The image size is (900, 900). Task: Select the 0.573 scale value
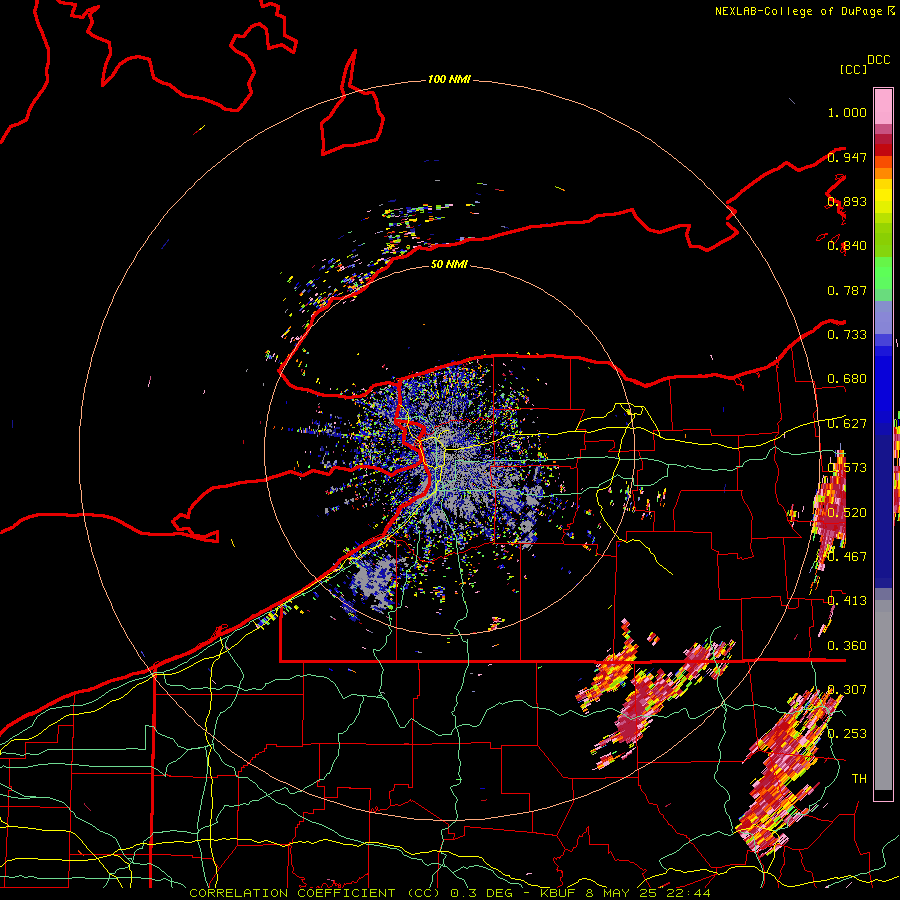coord(847,468)
